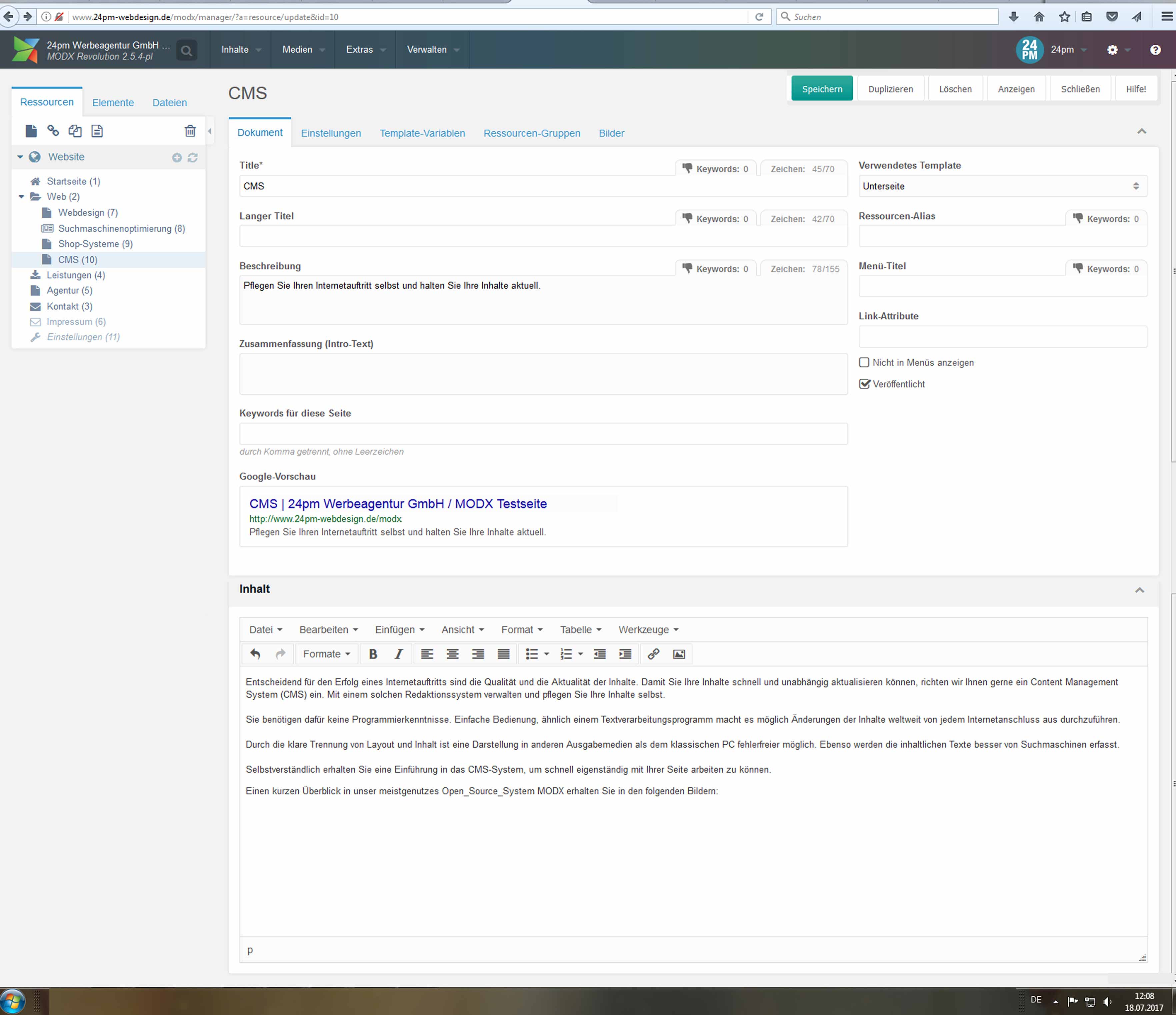Click the Langer Titel input field

[x=543, y=236]
